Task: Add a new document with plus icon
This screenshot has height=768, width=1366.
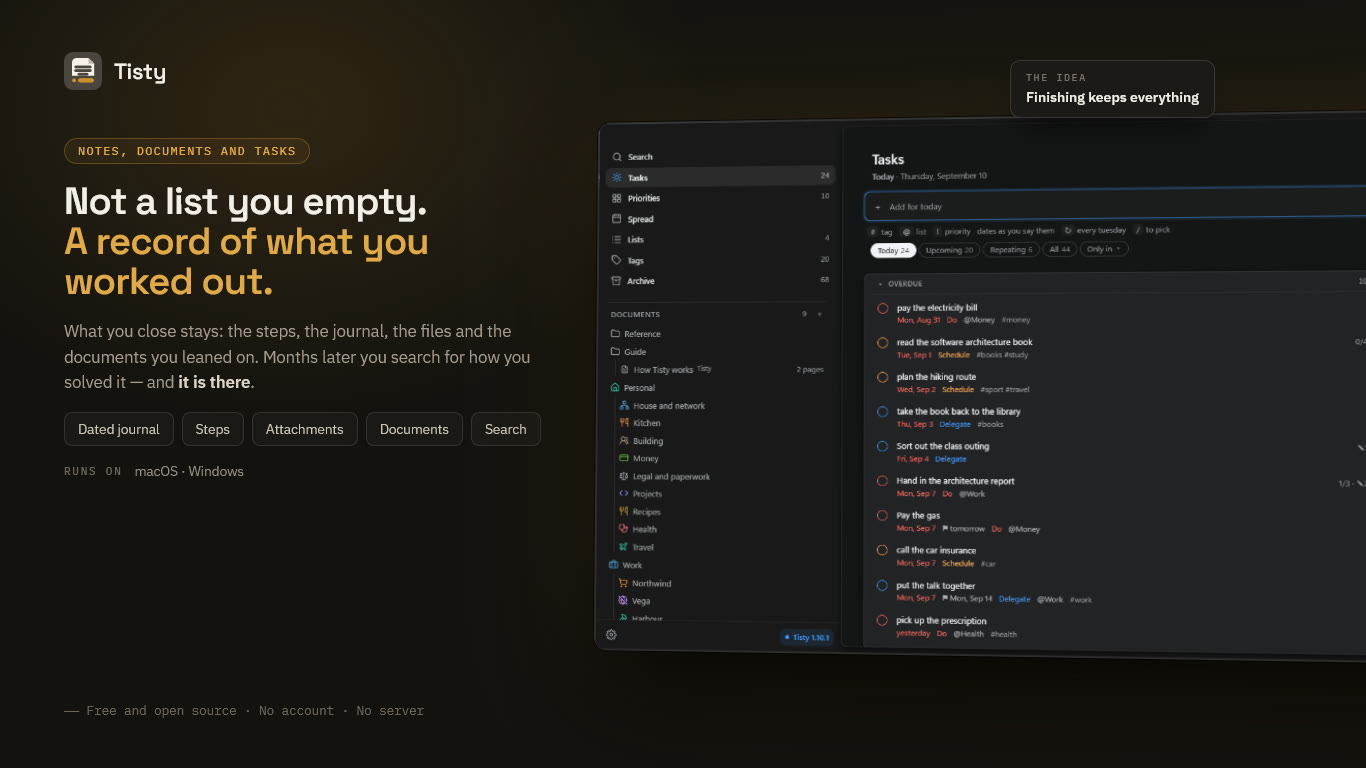Action: [820, 314]
